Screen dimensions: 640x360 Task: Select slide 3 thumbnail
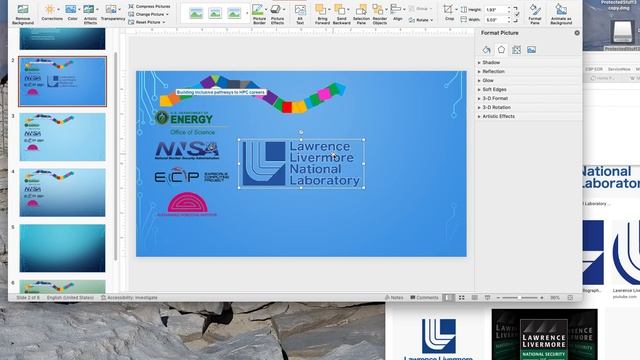point(62,137)
